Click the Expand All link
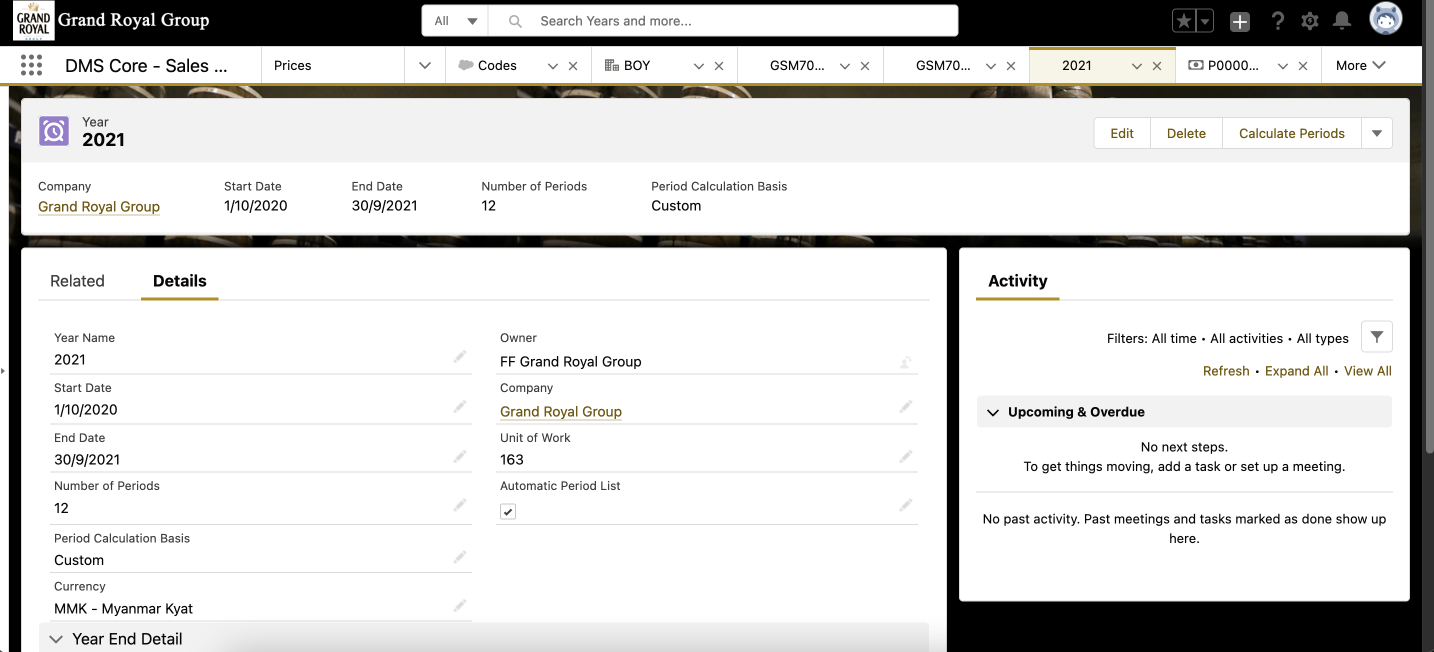Screen dimensions: 1434x652 [x=1297, y=371]
